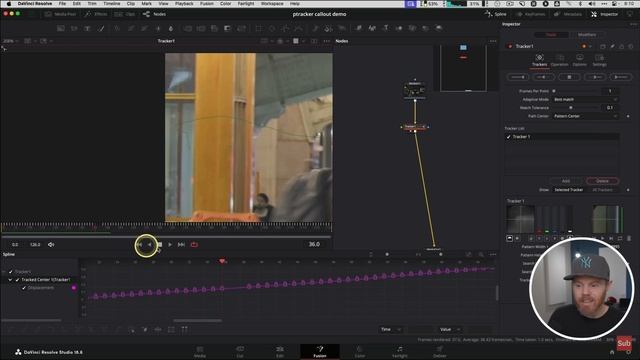Switch to Settings tab in Inspector
Screen dimensions: 640x360
599,60
